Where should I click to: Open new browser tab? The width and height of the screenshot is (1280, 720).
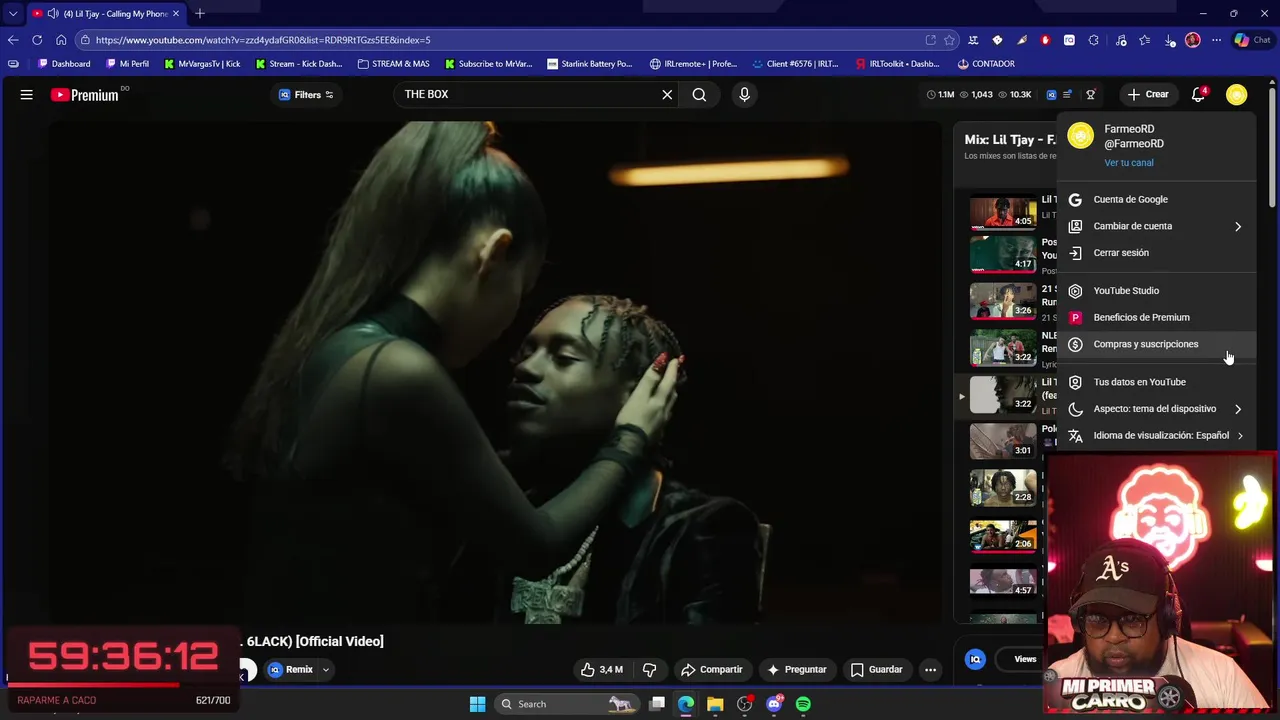200,14
